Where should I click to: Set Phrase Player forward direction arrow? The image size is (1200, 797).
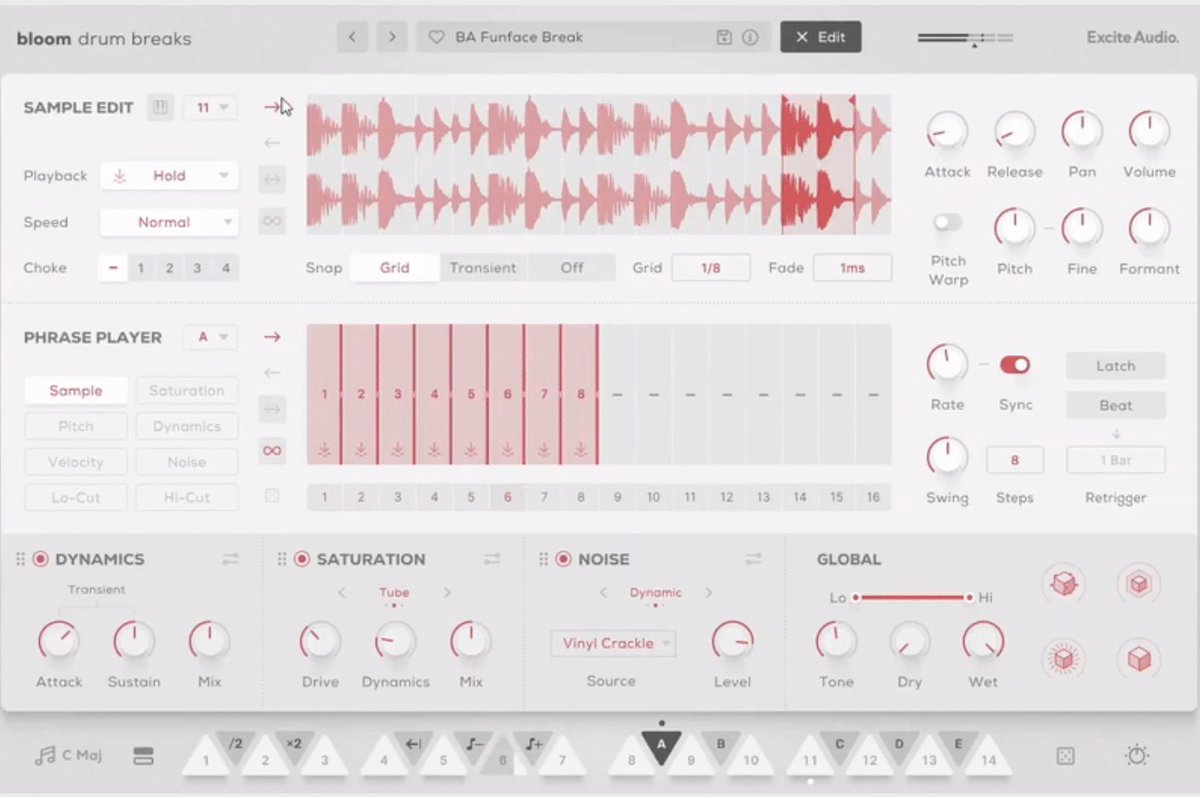click(272, 336)
